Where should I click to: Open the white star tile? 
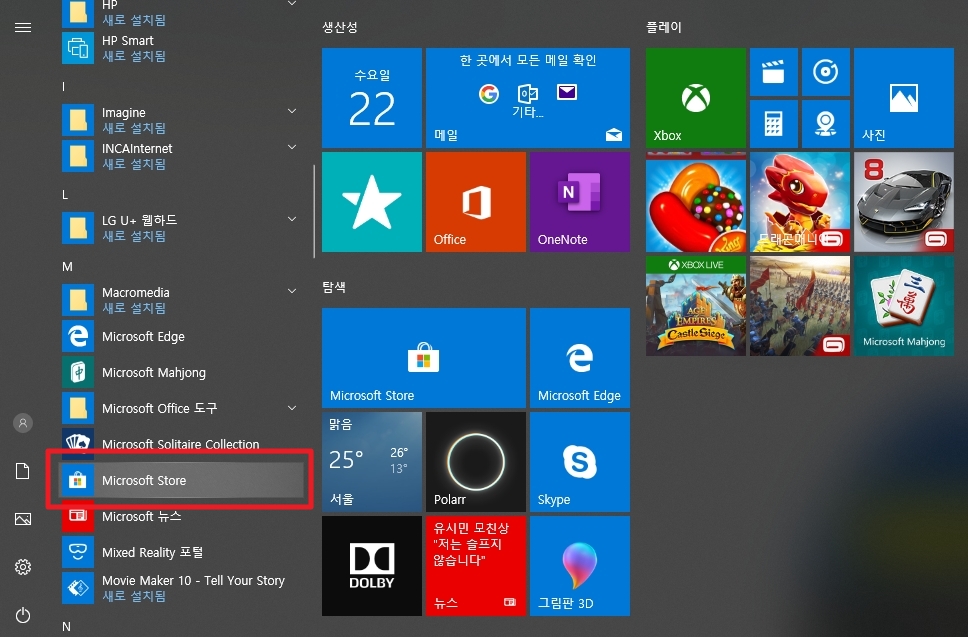tap(372, 202)
